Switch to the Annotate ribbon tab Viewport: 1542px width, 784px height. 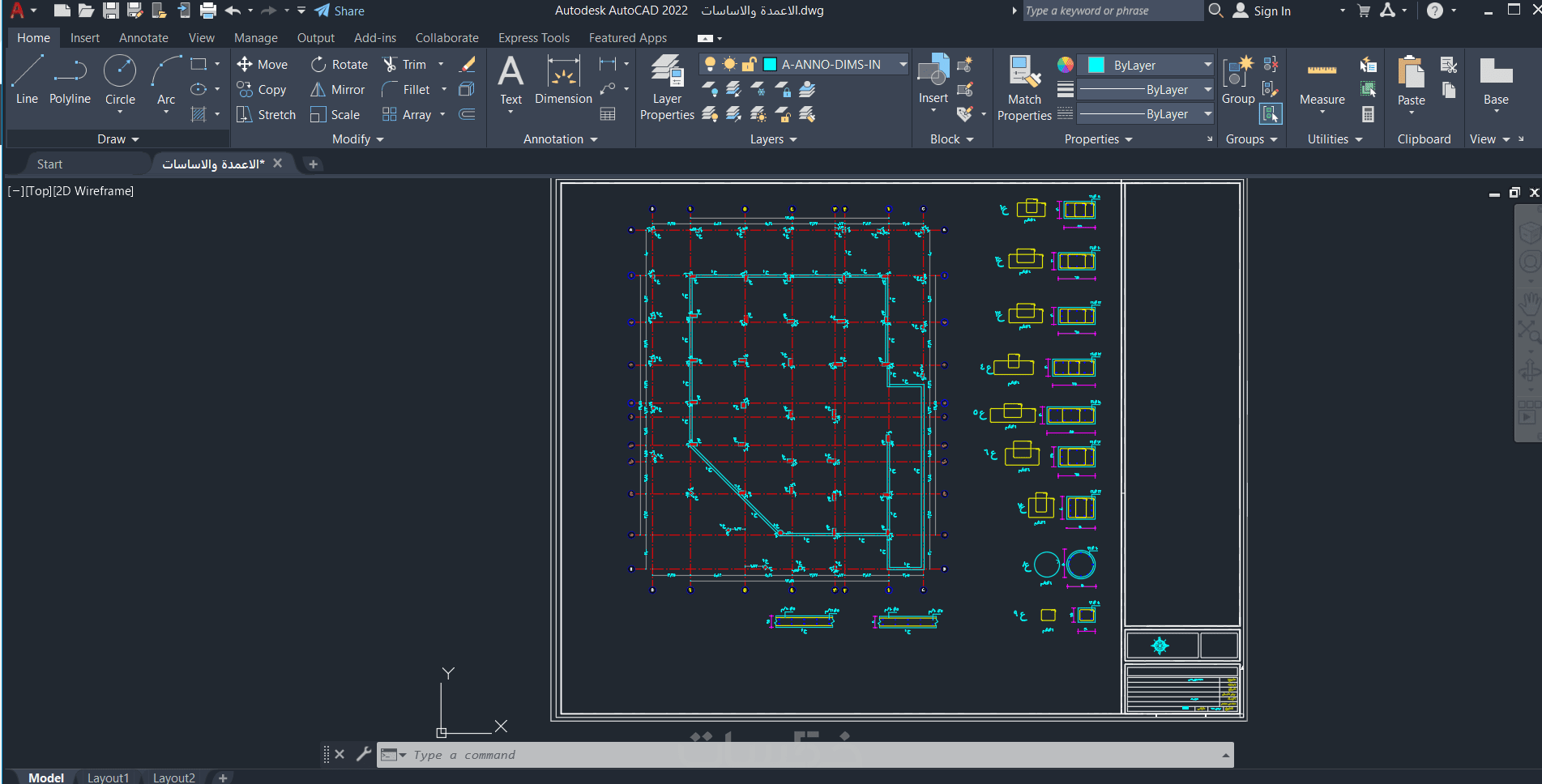point(143,38)
